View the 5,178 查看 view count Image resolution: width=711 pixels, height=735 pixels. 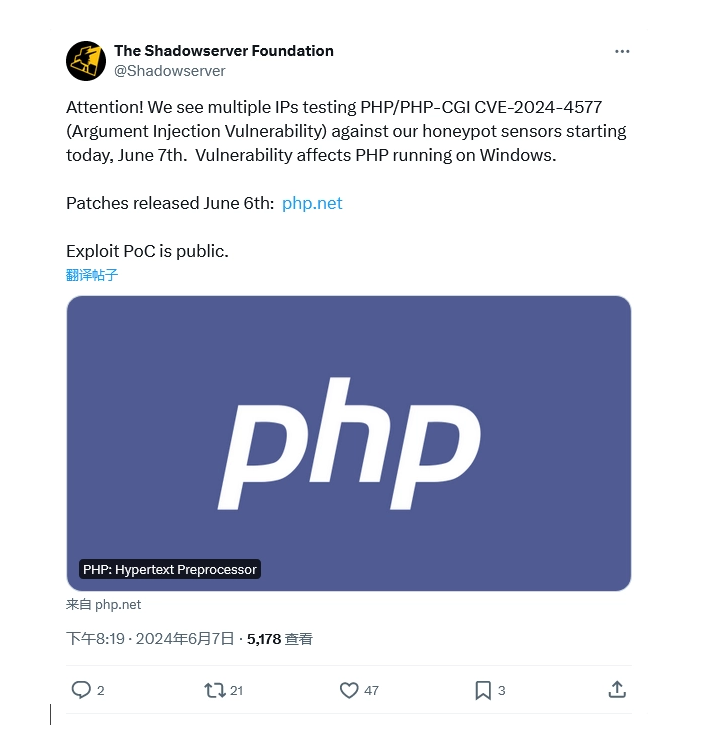click(x=280, y=639)
